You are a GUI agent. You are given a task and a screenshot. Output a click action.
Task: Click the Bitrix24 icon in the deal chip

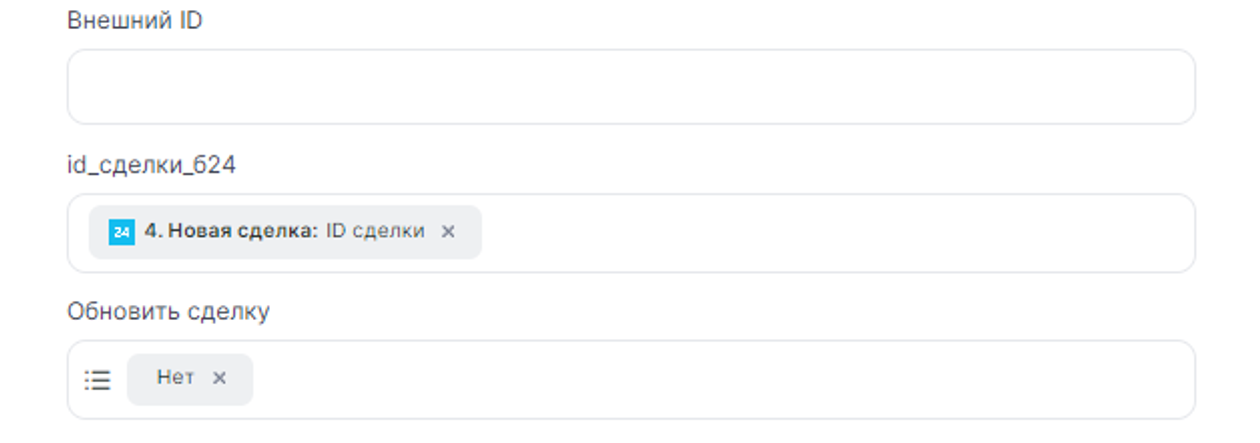(121, 232)
